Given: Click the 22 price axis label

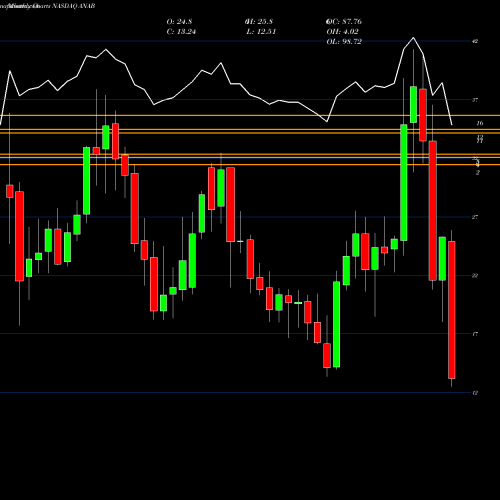Looking at the screenshot, I should click(475, 275).
